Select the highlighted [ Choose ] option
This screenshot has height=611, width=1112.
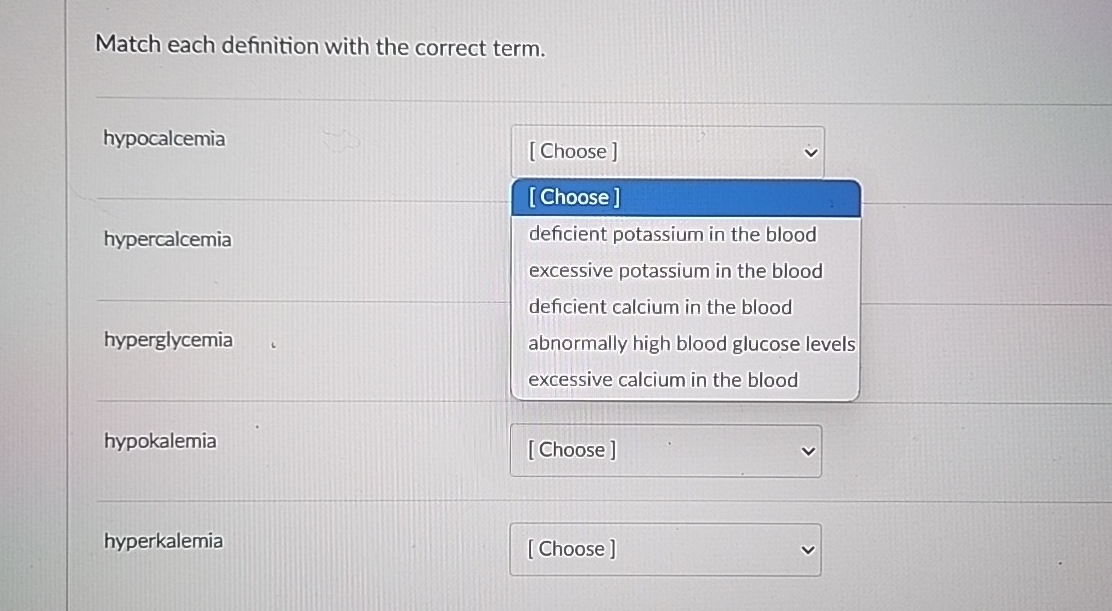click(573, 197)
